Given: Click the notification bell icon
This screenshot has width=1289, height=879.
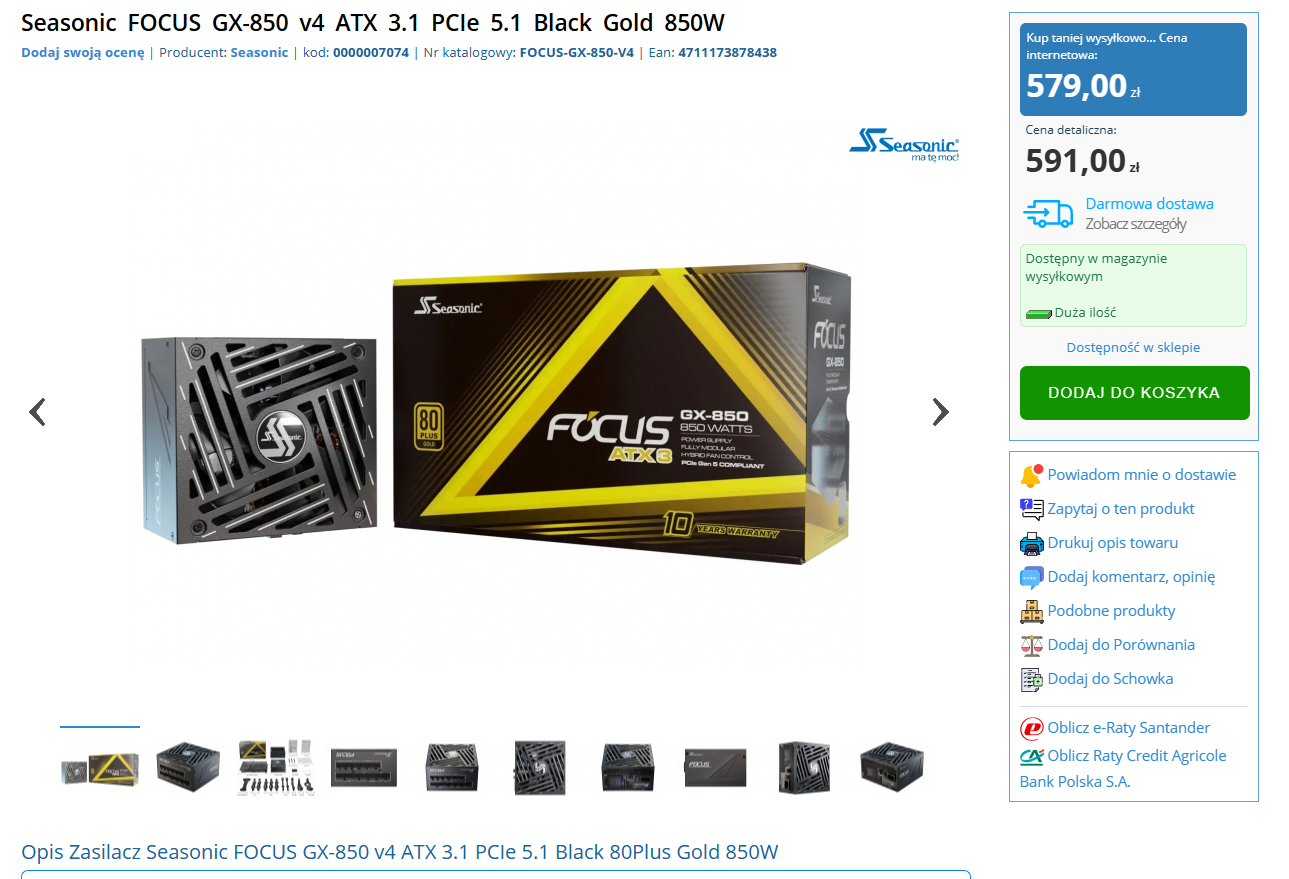Looking at the screenshot, I should [x=1032, y=475].
